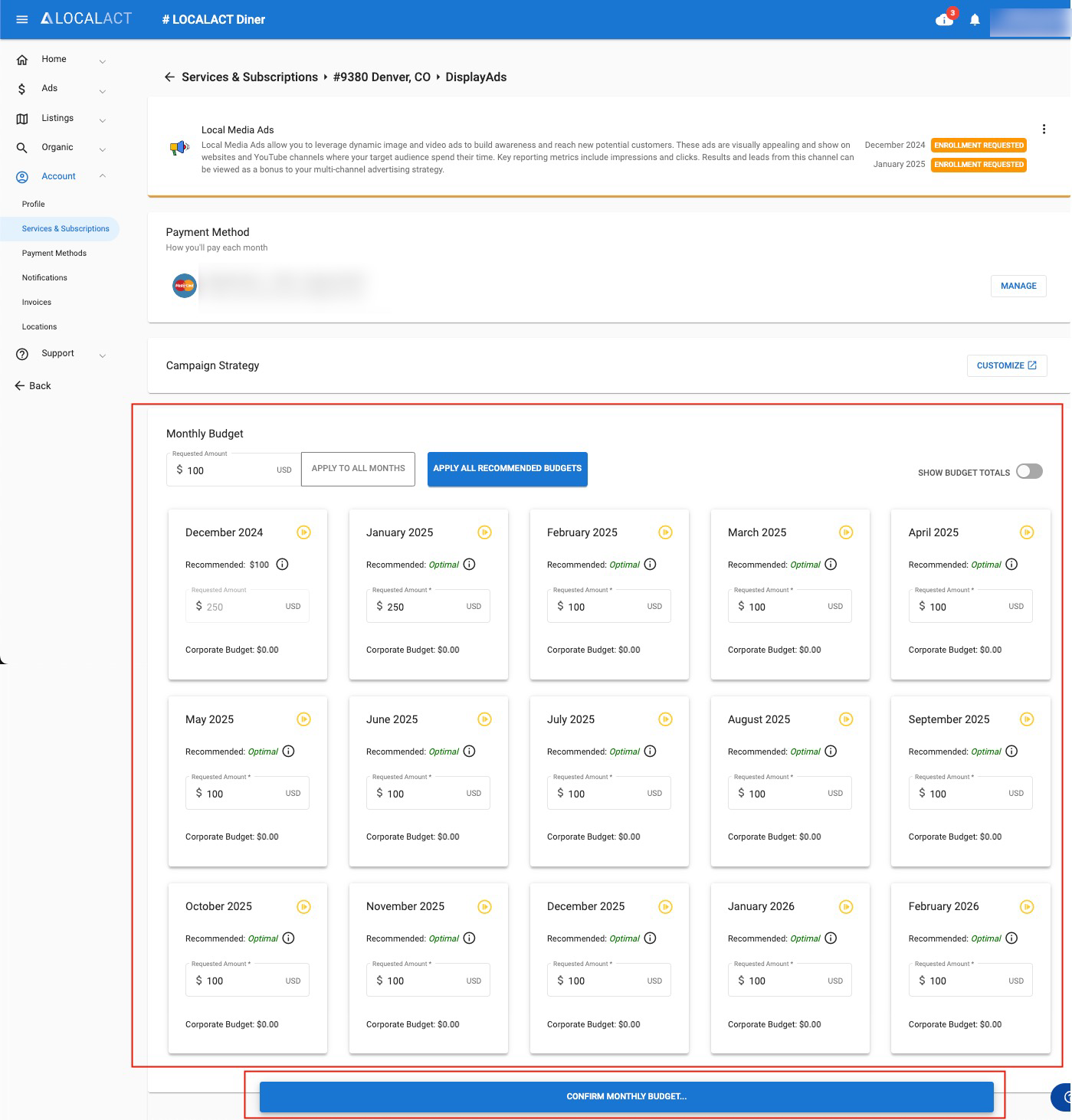Edit January 2025 requested amount field
This screenshot has height=1120, width=1072.
[428, 606]
